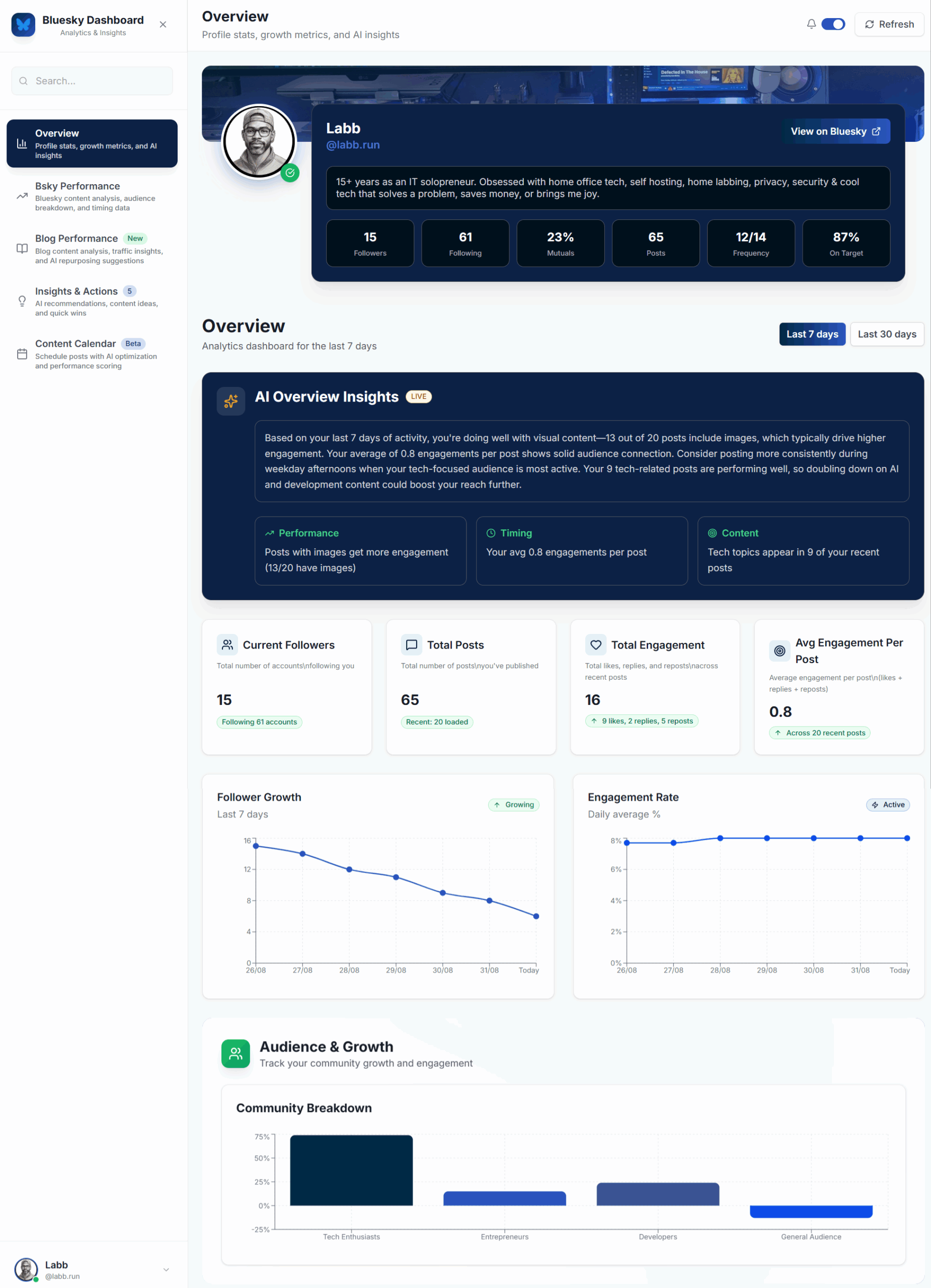
Task: Click the Current Followers people icon
Action: [227, 645]
